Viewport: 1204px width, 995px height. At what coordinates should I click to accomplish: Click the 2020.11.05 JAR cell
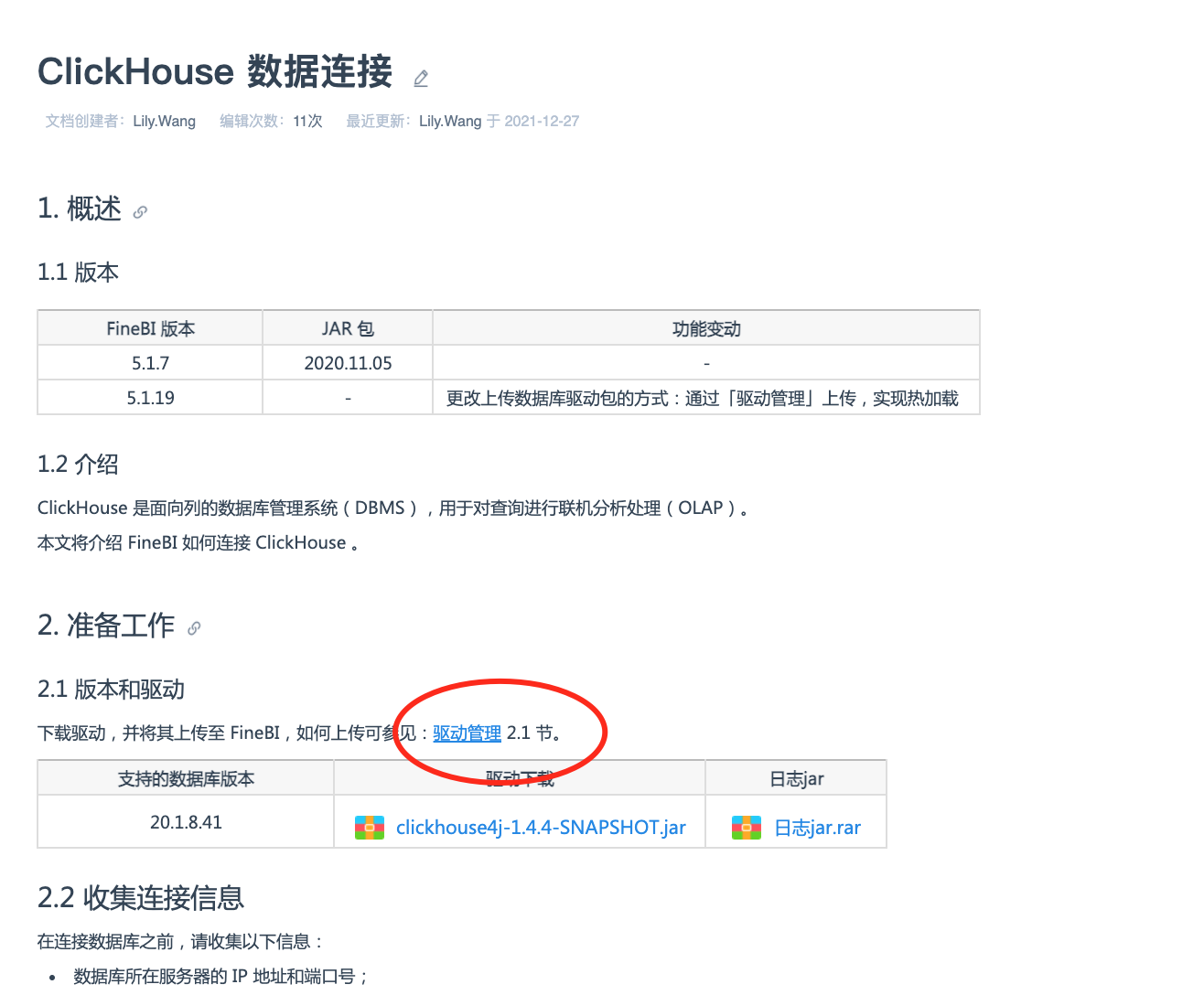pyautogui.click(x=348, y=363)
